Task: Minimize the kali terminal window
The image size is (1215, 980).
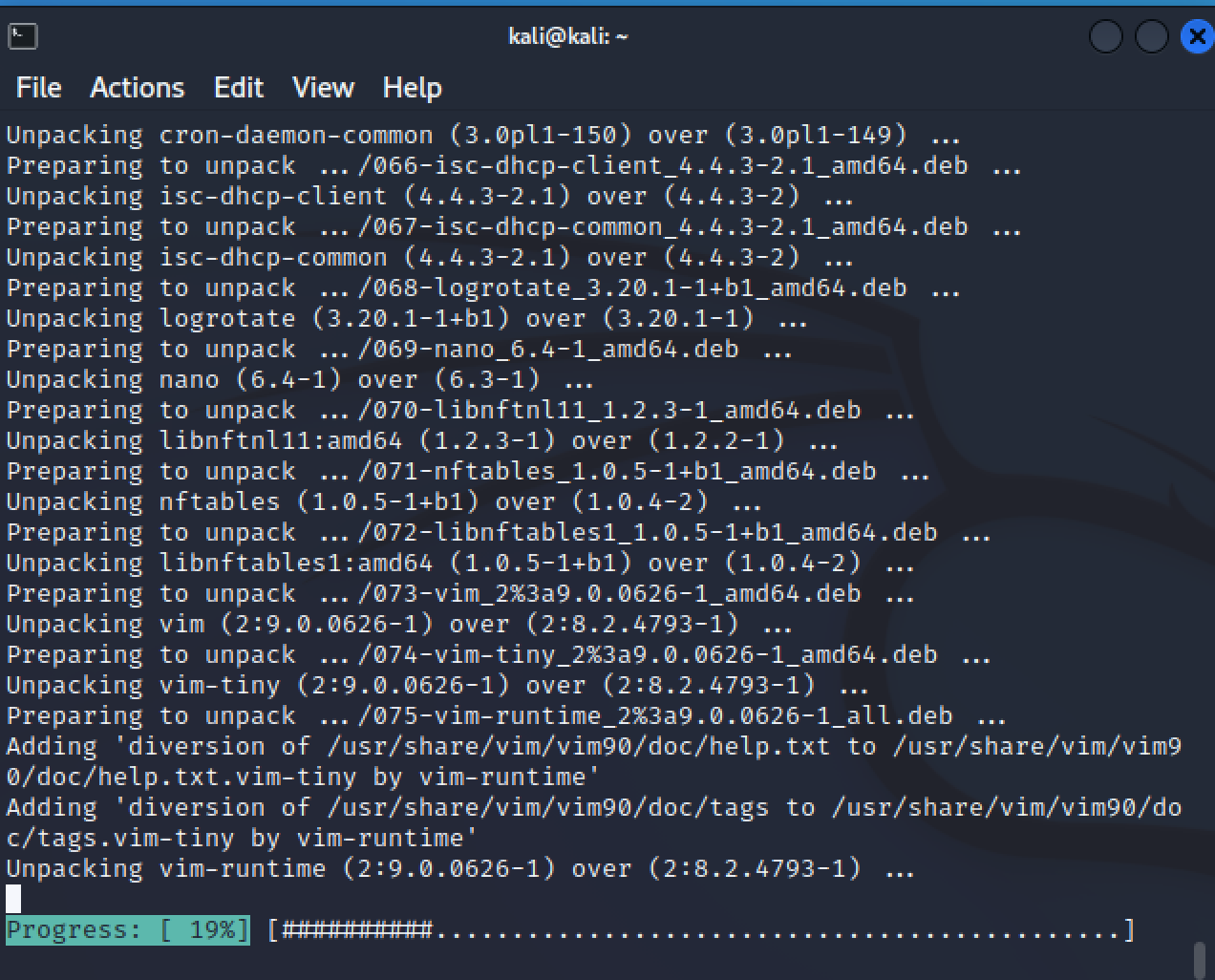Action: tap(1105, 37)
